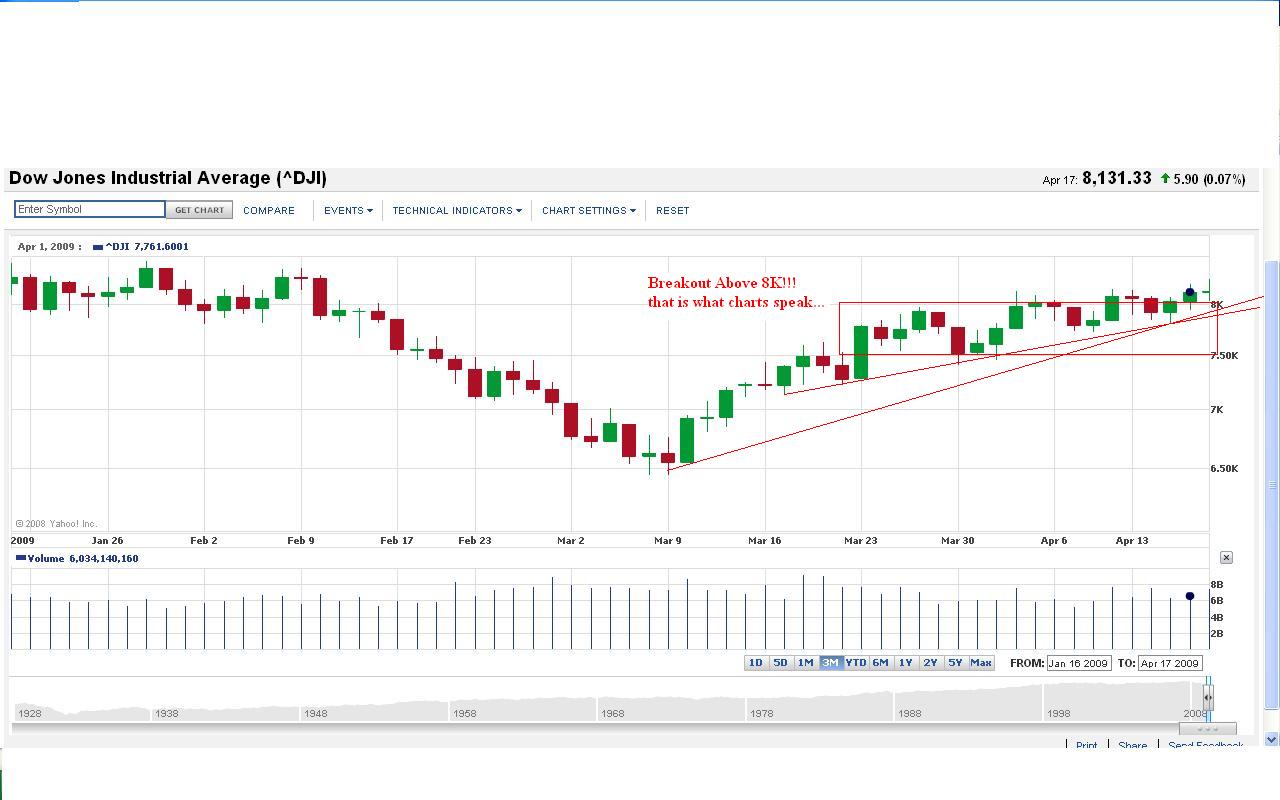Viewport: 1280px width, 800px height.
Task: Click the timeline bottom scroll handle
Action: [x=1208, y=728]
